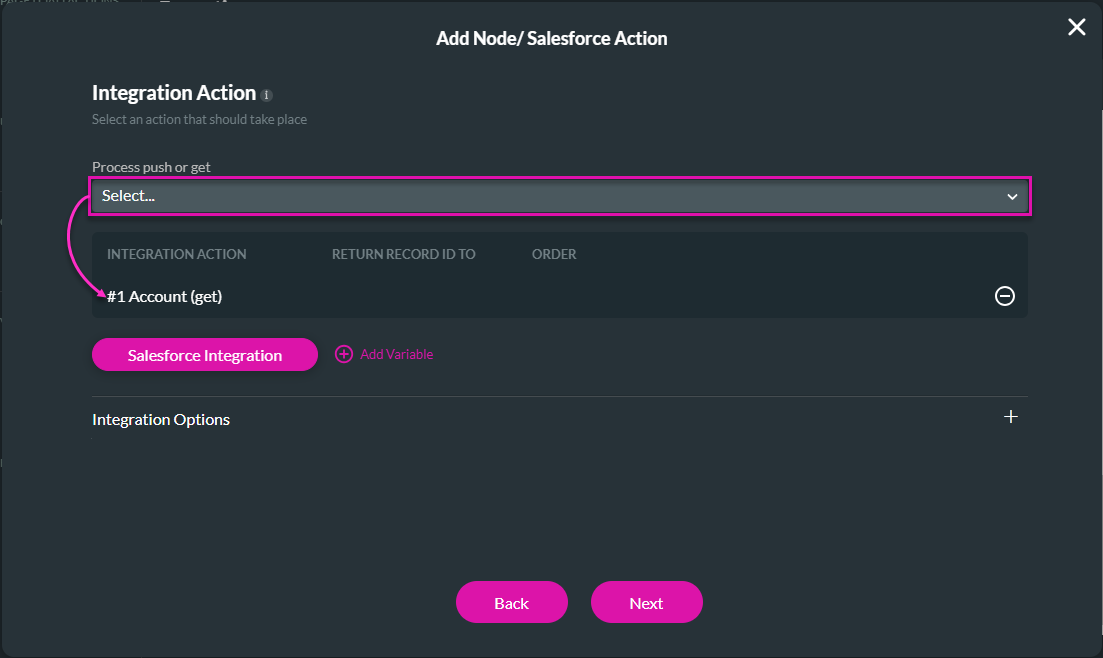
Task: Click the Add Node/ Salesforce Action title
Action: pos(552,38)
